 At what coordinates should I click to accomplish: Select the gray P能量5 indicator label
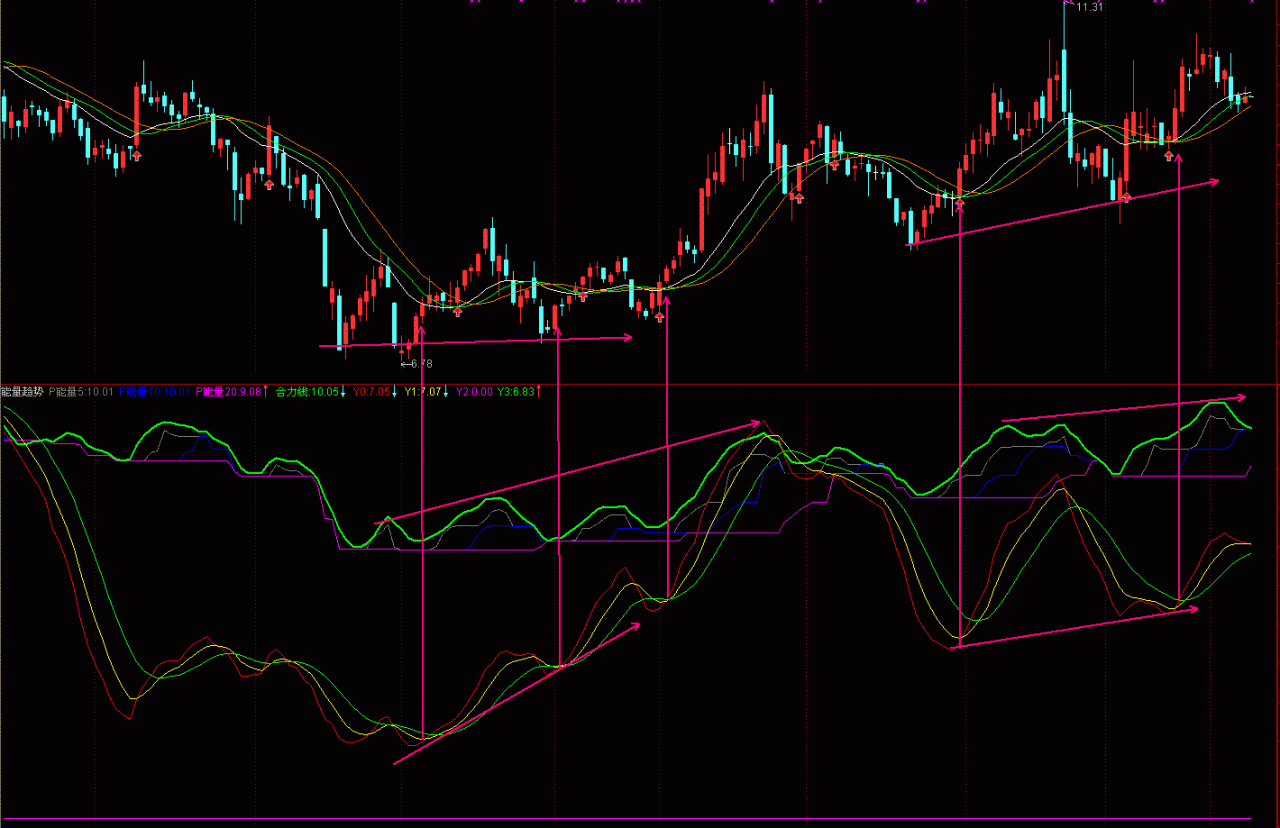pyautogui.click(x=82, y=392)
